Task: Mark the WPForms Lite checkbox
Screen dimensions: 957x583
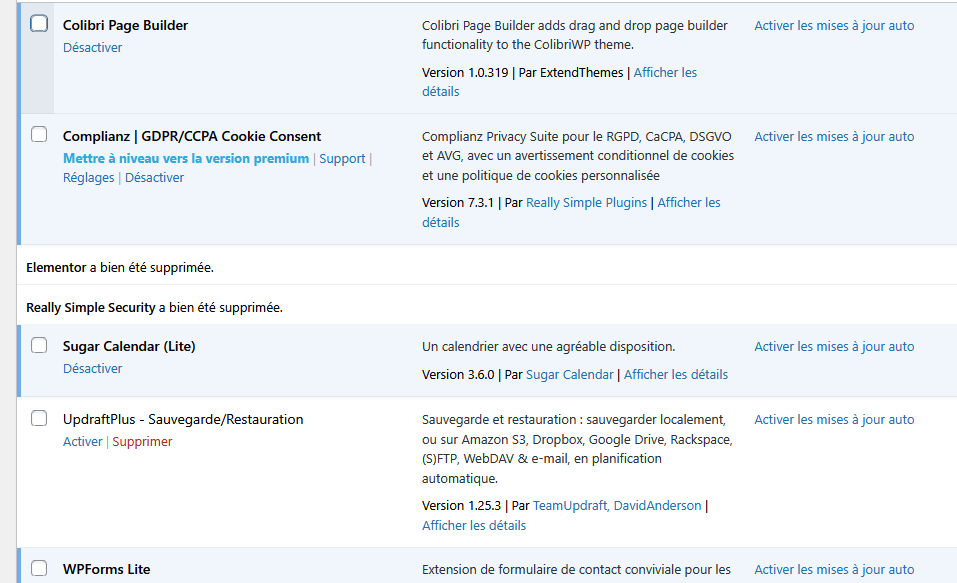Action: [39, 568]
